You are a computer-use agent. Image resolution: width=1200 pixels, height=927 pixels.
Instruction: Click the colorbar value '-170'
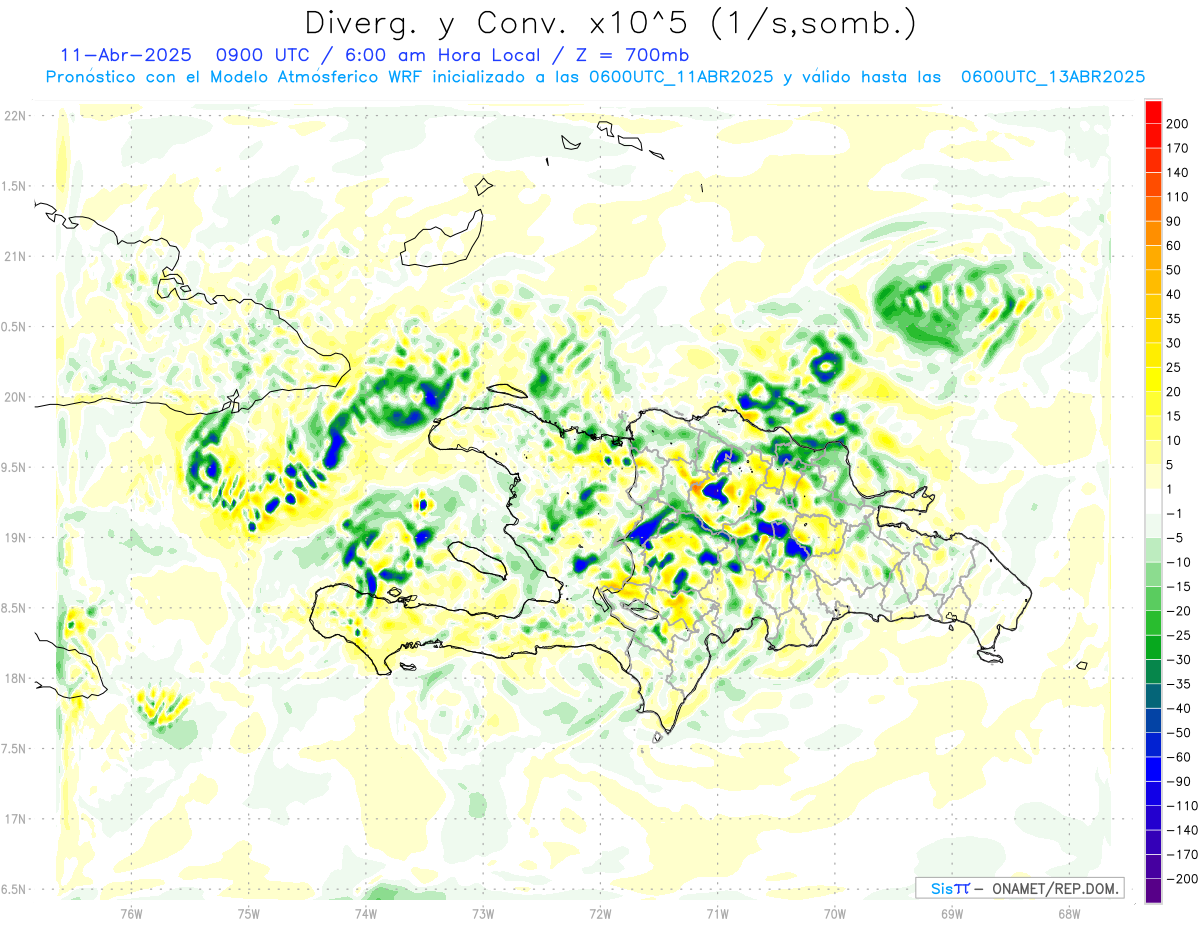1181,855
